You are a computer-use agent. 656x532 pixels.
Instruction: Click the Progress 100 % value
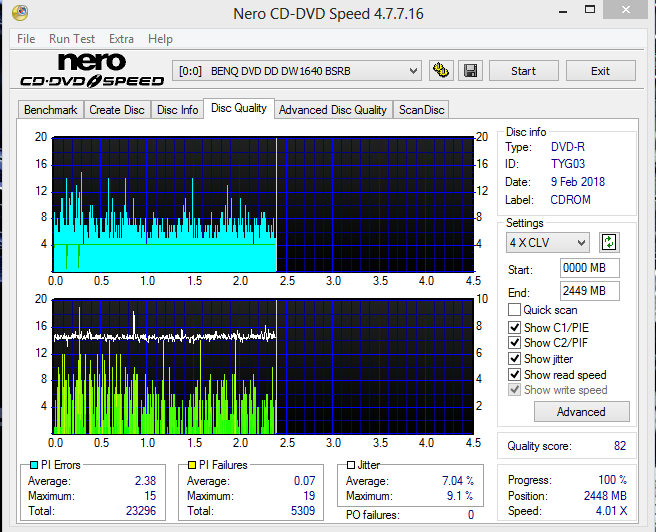pos(612,480)
